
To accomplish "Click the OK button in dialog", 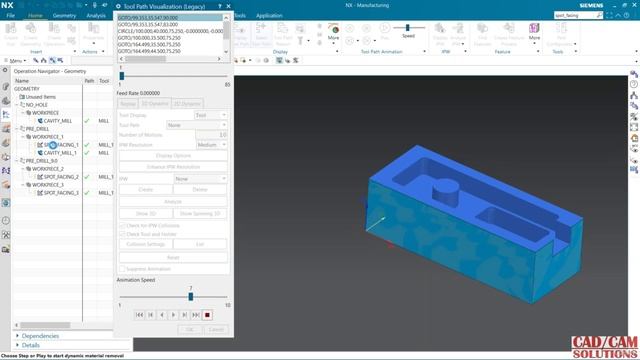I will [x=190, y=329].
